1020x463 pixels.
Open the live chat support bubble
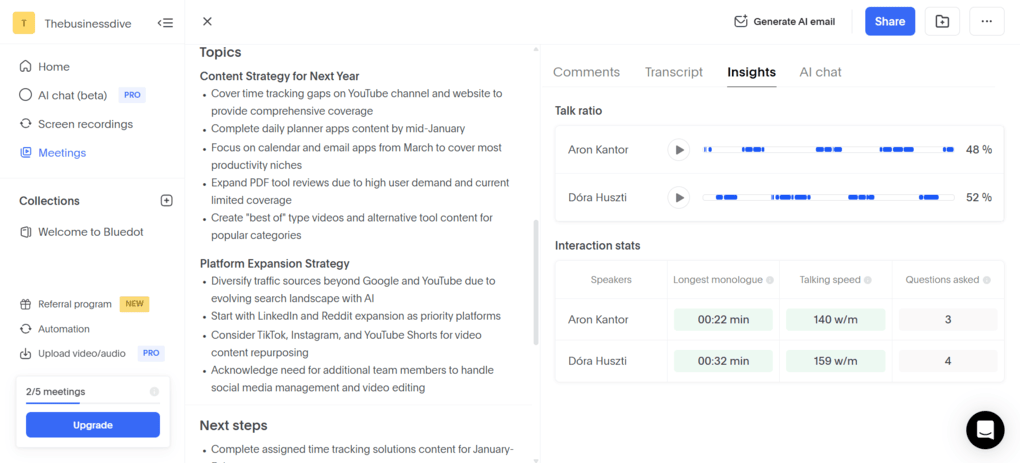984,429
